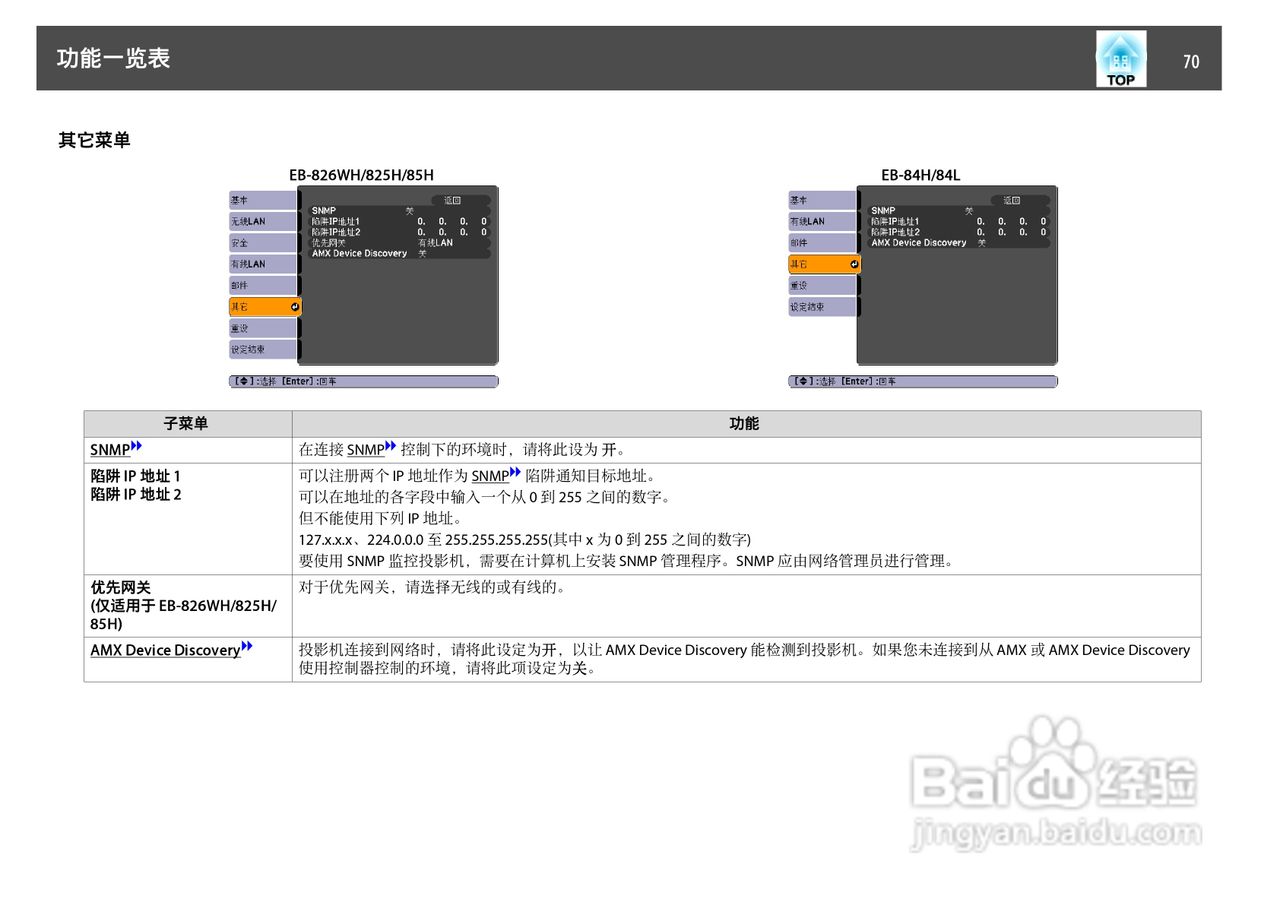The width and height of the screenshot is (1280, 905).
Task: Click the 子菜单 column header
Action: [187, 424]
